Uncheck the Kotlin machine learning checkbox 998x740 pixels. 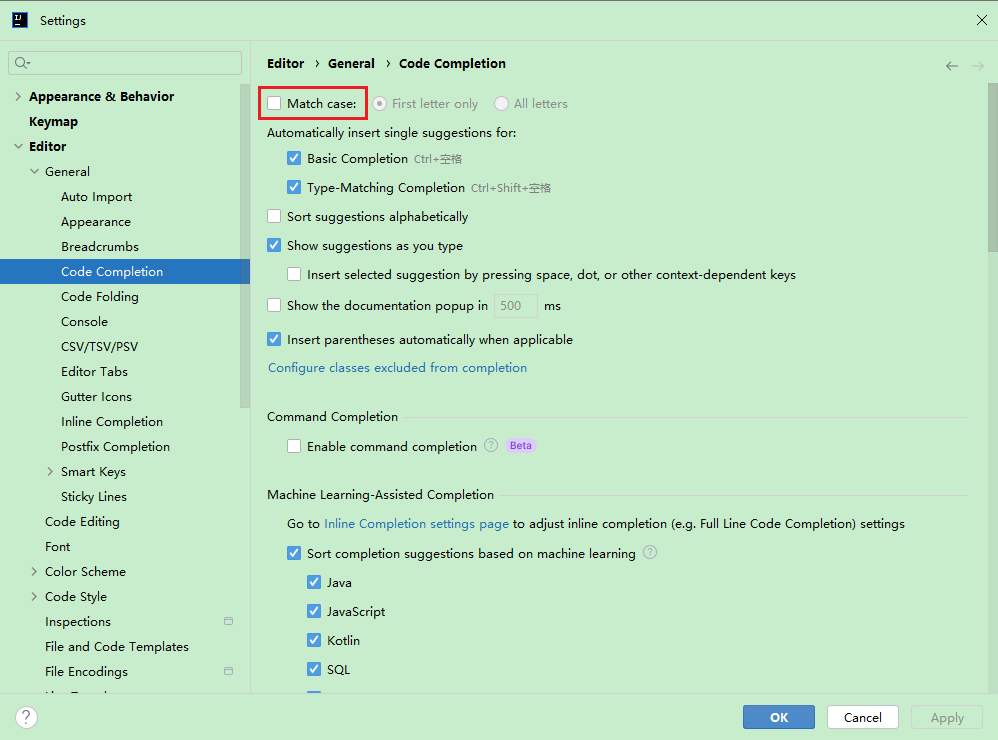click(315, 640)
